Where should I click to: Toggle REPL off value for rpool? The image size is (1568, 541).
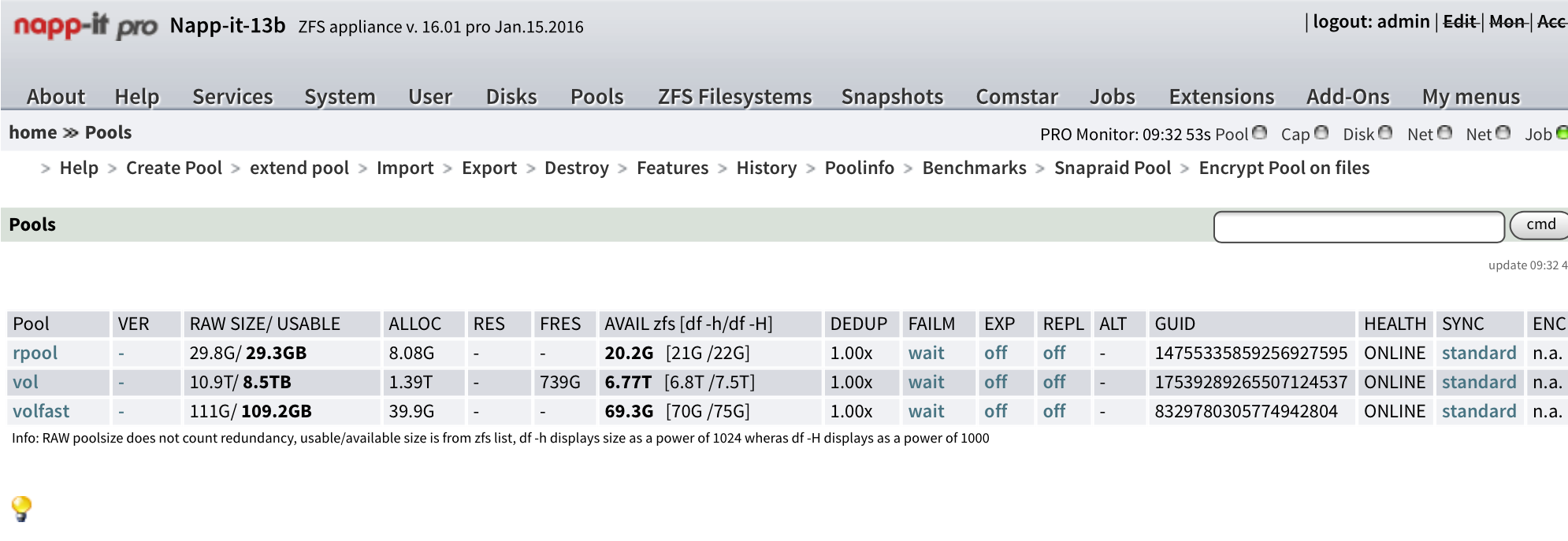click(x=1054, y=353)
